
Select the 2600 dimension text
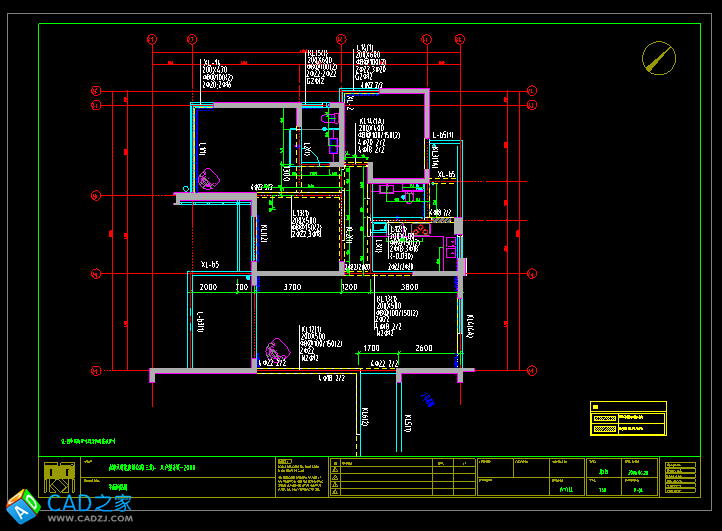click(x=424, y=348)
